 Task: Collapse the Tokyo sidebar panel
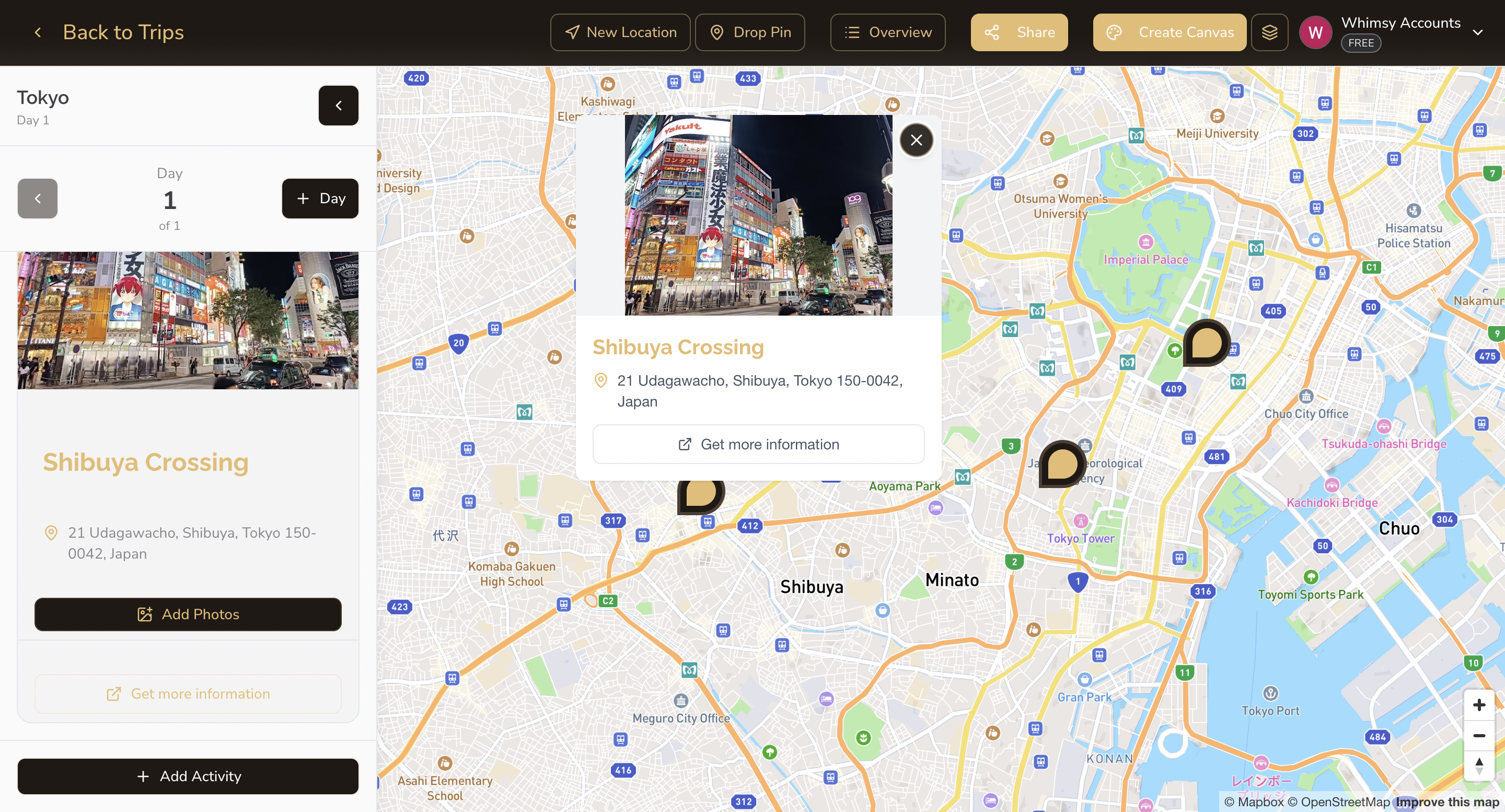point(338,105)
